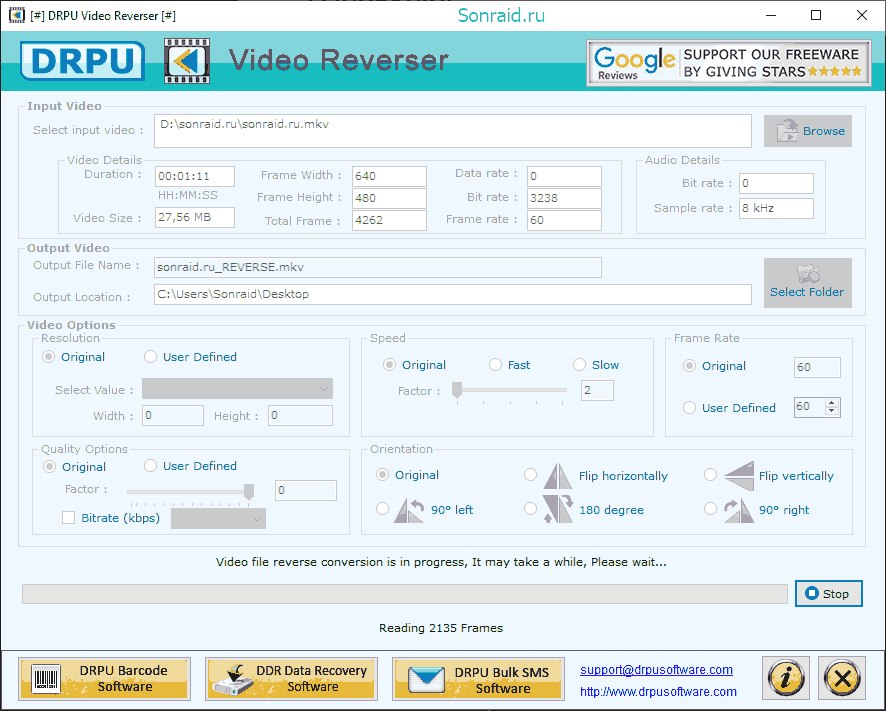Image resolution: width=886 pixels, height=711 pixels.
Task: Click the Sonraid.ru title text
Action: pos(501,15)
